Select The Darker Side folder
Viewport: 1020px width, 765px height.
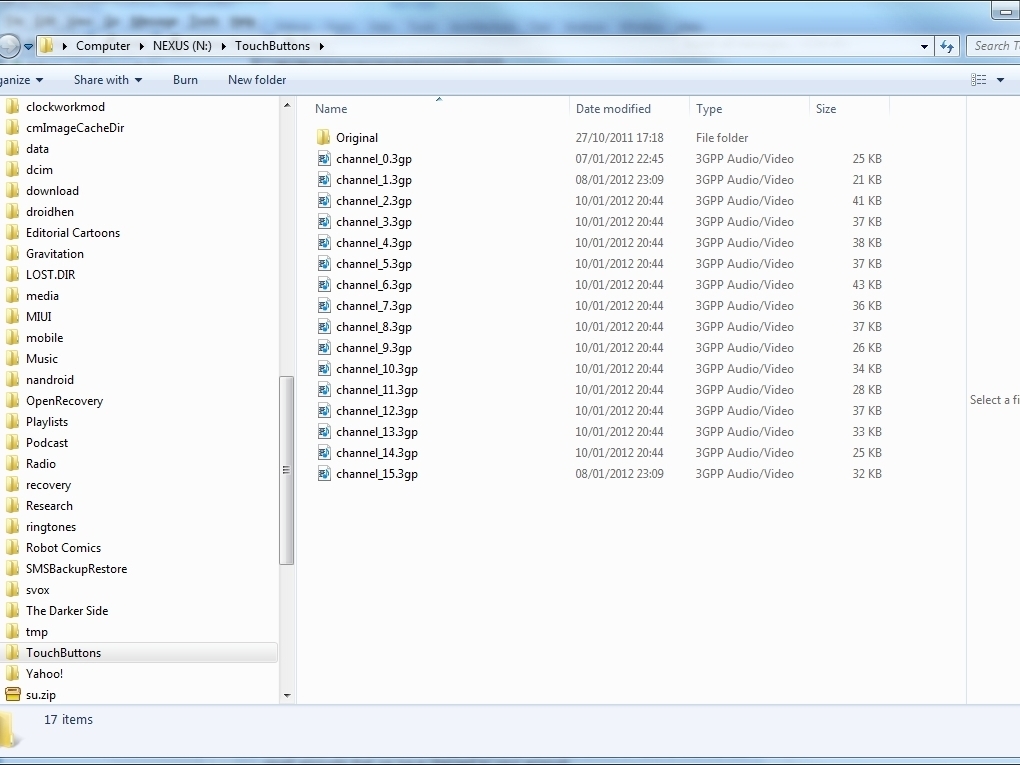(67, 610)
